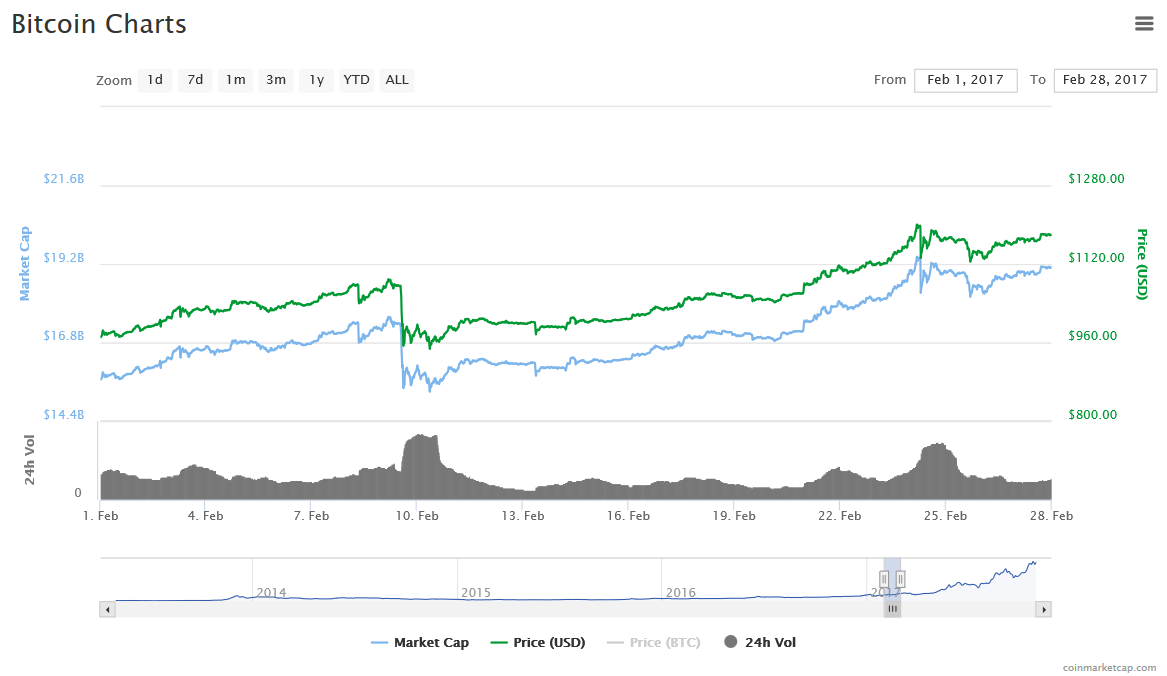This screenshot has height=676, width=1167.
Task: Click the navigator right scroll arrow
Action: [x=1043, y=610]
